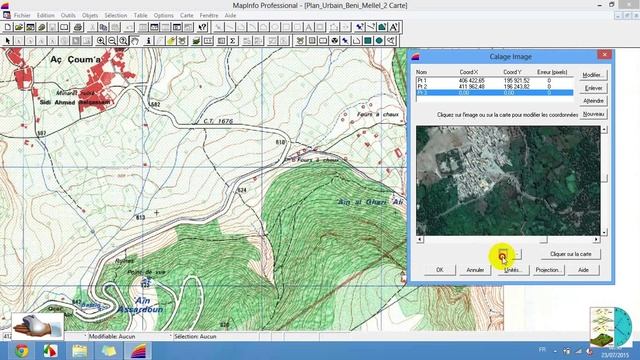Select the Zoom Out magnifier tool
Screen dimensions: 640x360
(112, 41)
